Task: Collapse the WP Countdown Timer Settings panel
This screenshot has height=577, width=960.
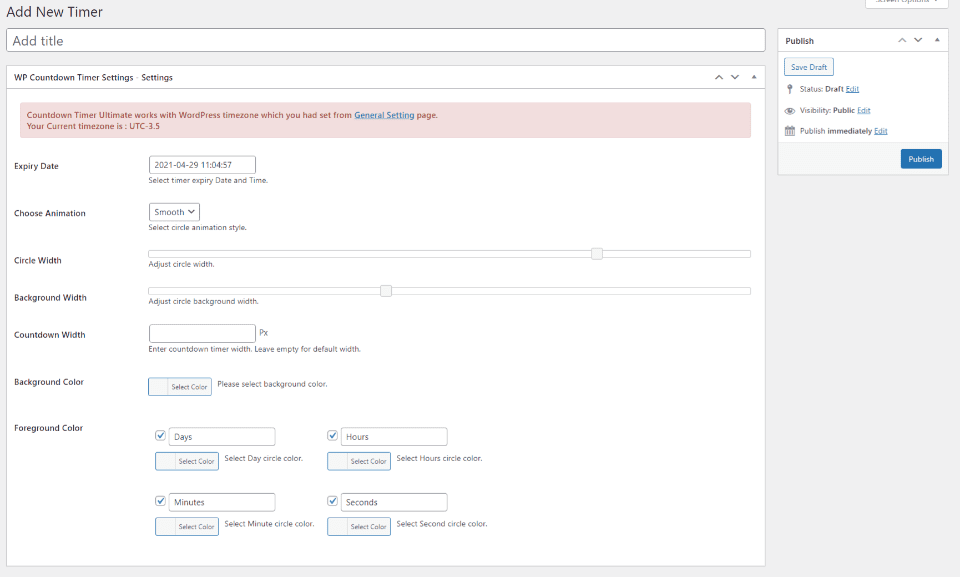Action: [x=754, y=77]
